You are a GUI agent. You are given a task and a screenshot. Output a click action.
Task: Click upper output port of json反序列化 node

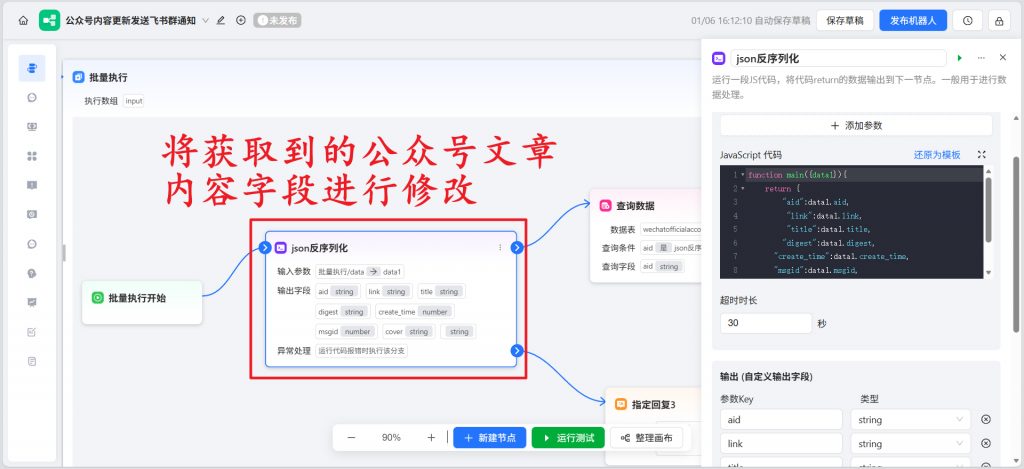click(517, 248)
